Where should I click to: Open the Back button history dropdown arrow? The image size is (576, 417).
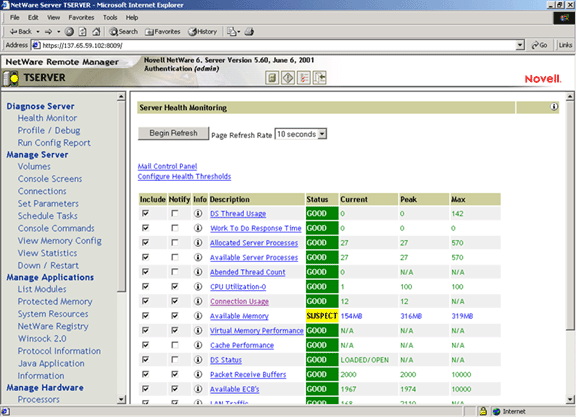[38, 32]
